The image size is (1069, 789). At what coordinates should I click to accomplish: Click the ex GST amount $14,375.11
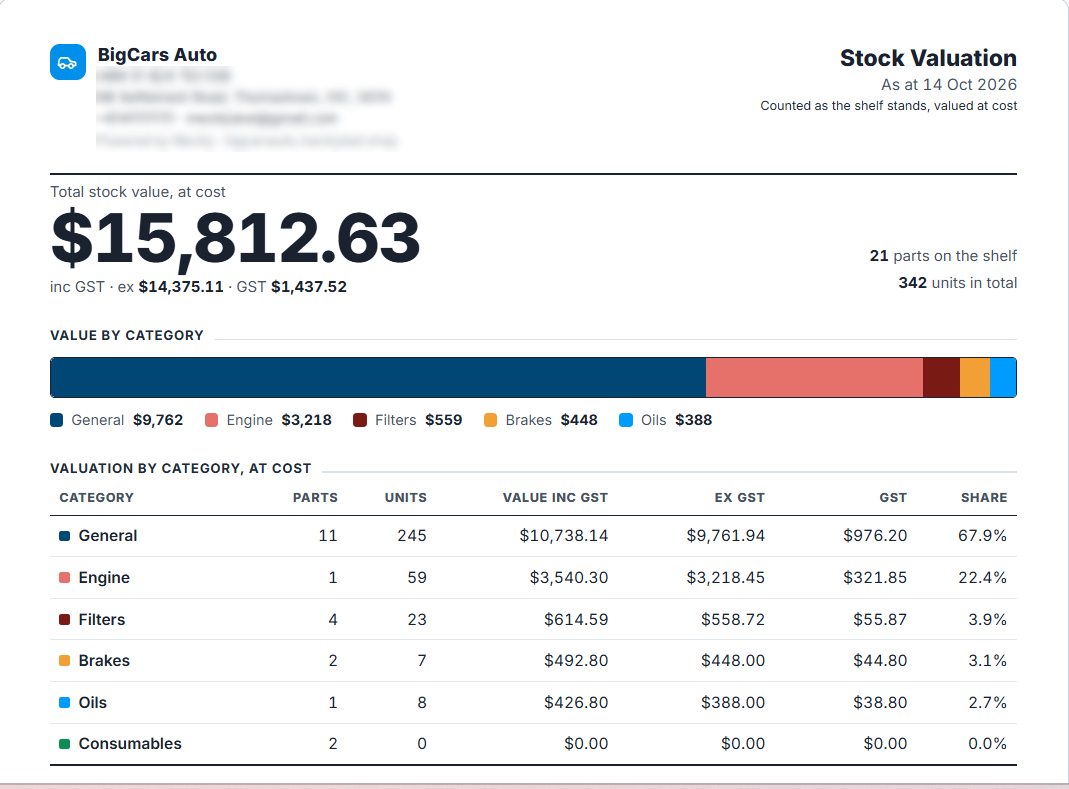[181, 287]
